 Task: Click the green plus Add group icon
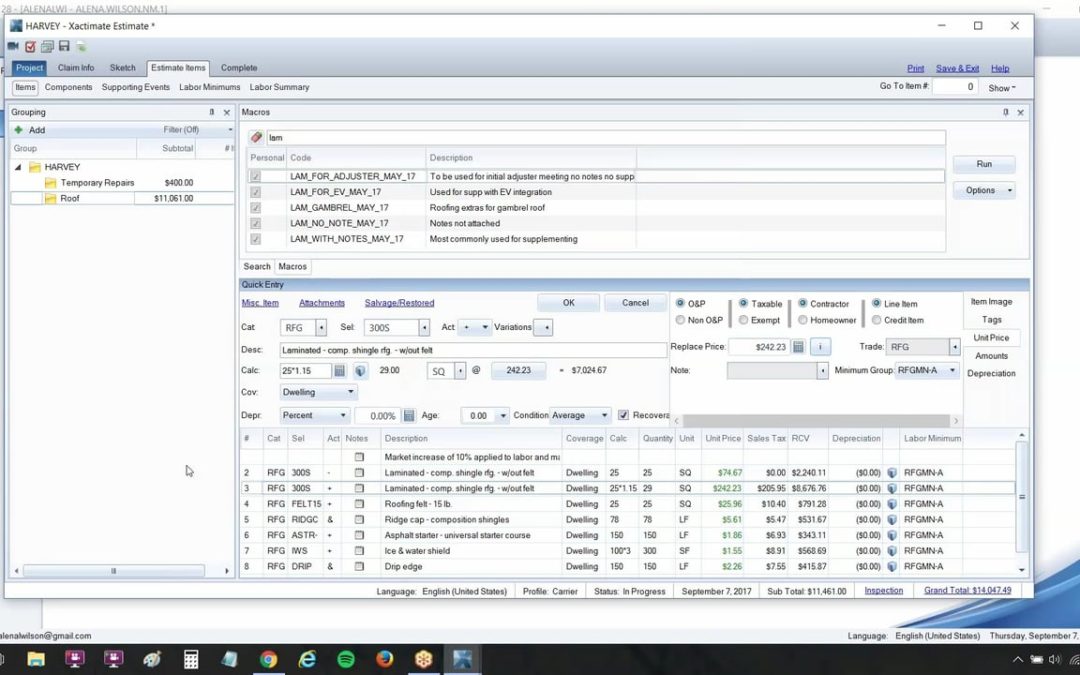tap(19, 129)
